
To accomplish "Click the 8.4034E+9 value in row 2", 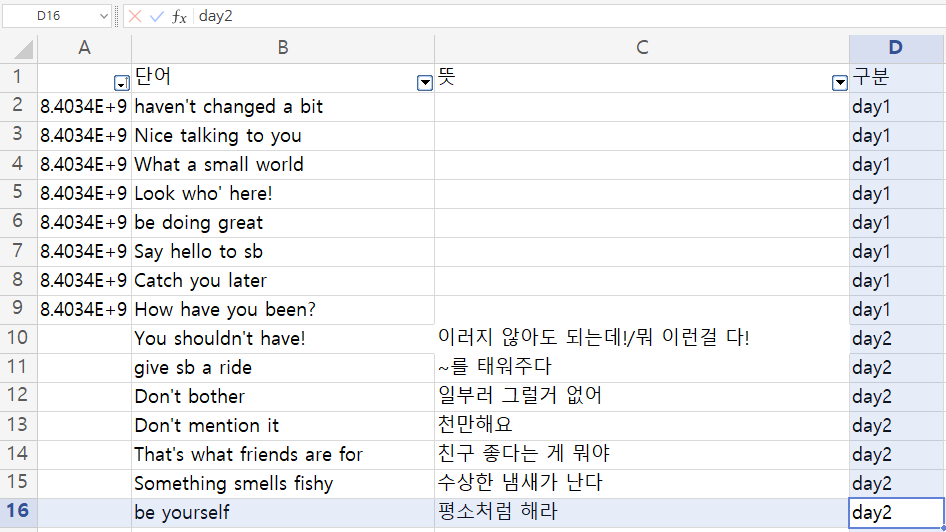I will coord(84,106).
